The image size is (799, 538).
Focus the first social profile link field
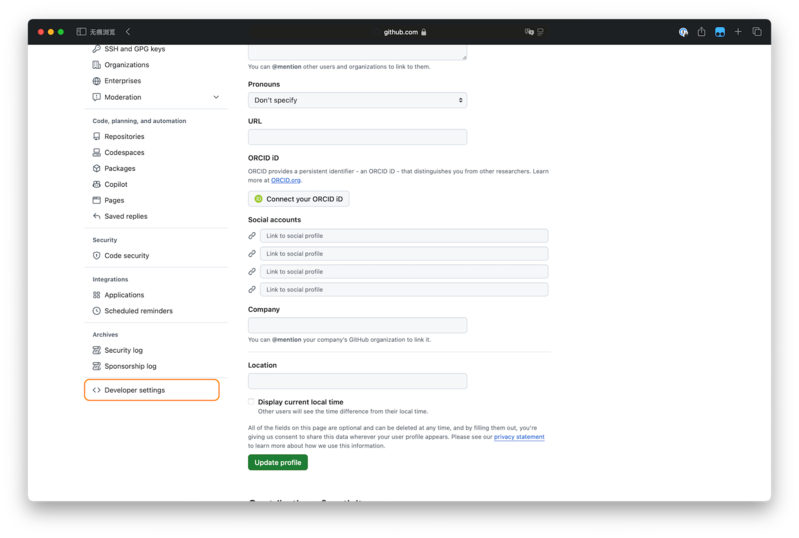coord(404,236)
